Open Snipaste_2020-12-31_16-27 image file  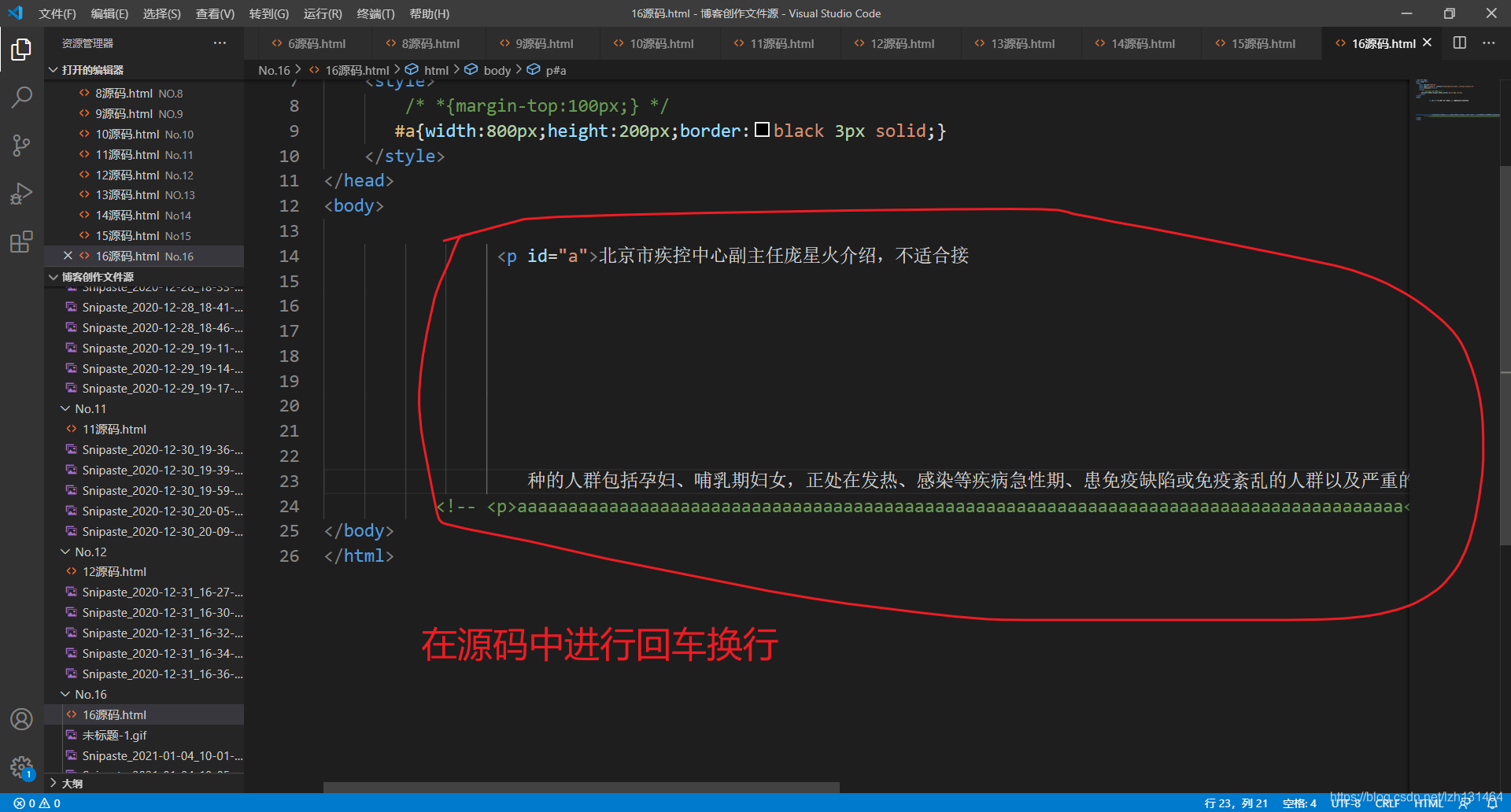(x=145, y=592)
